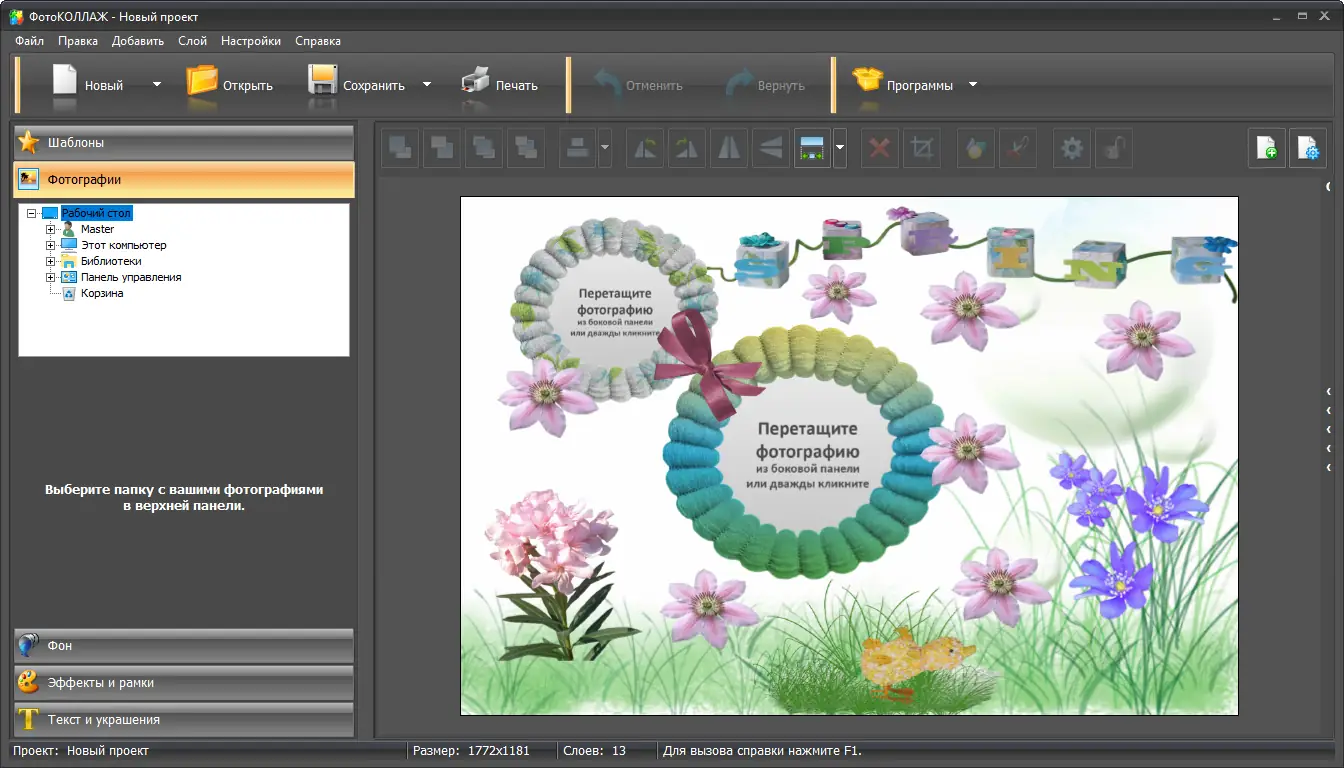Open the Настройки menu
Viewport: 1344px width, 768px height.
coord(250,41)
